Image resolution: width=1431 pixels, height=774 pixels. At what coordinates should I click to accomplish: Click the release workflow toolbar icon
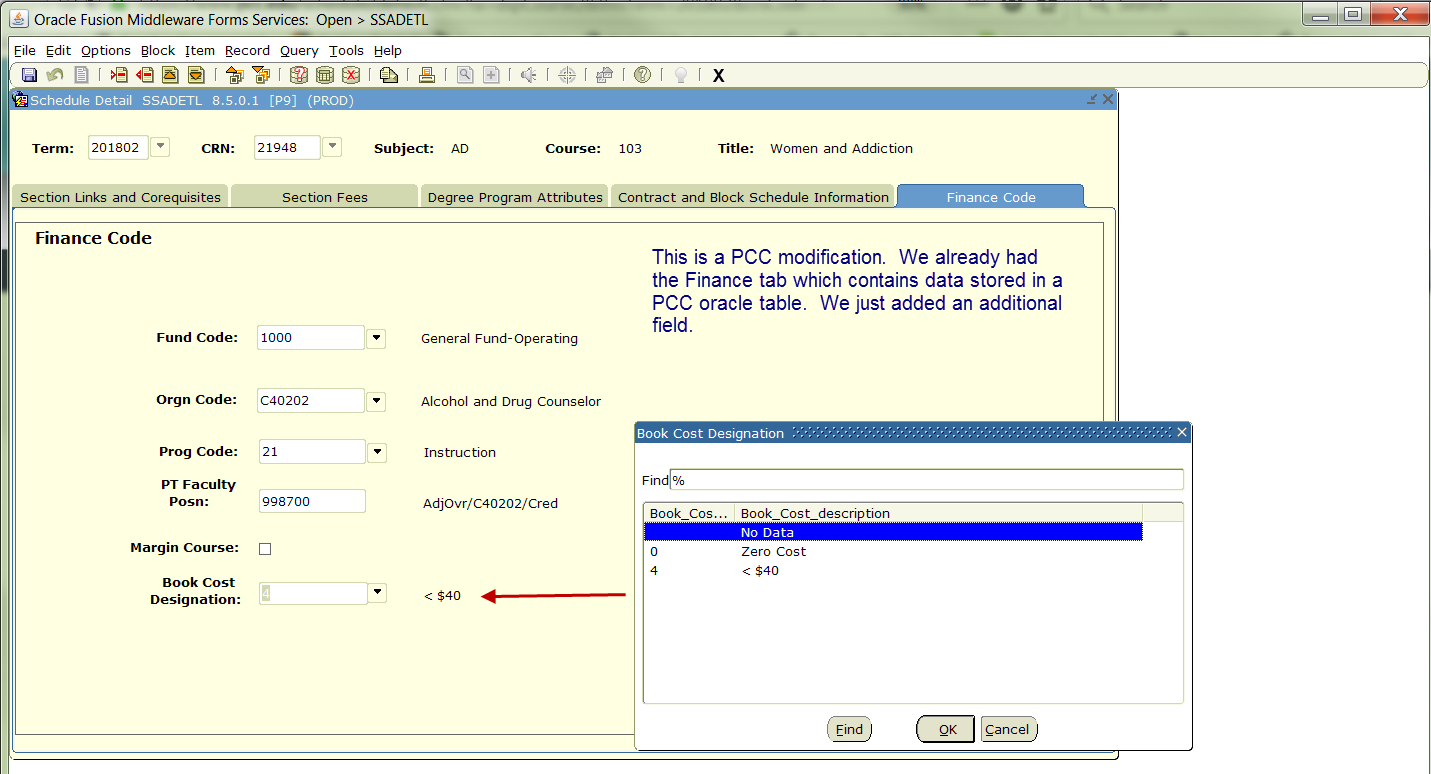pyautogui.click(x=604, y=75)
